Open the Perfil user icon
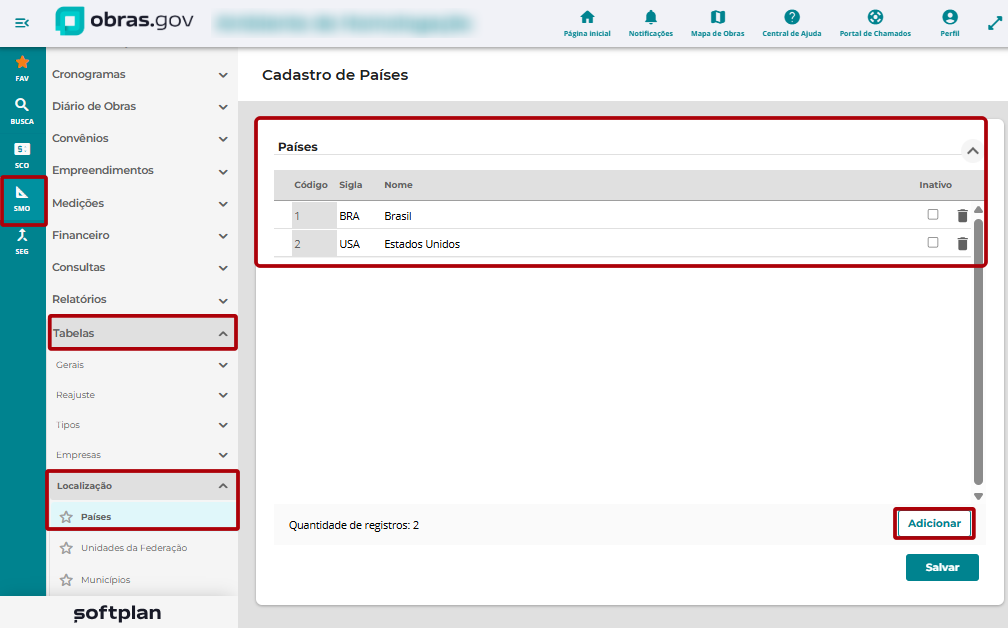This screenshot has width=1008, height=628. click(x=950, y=17)
